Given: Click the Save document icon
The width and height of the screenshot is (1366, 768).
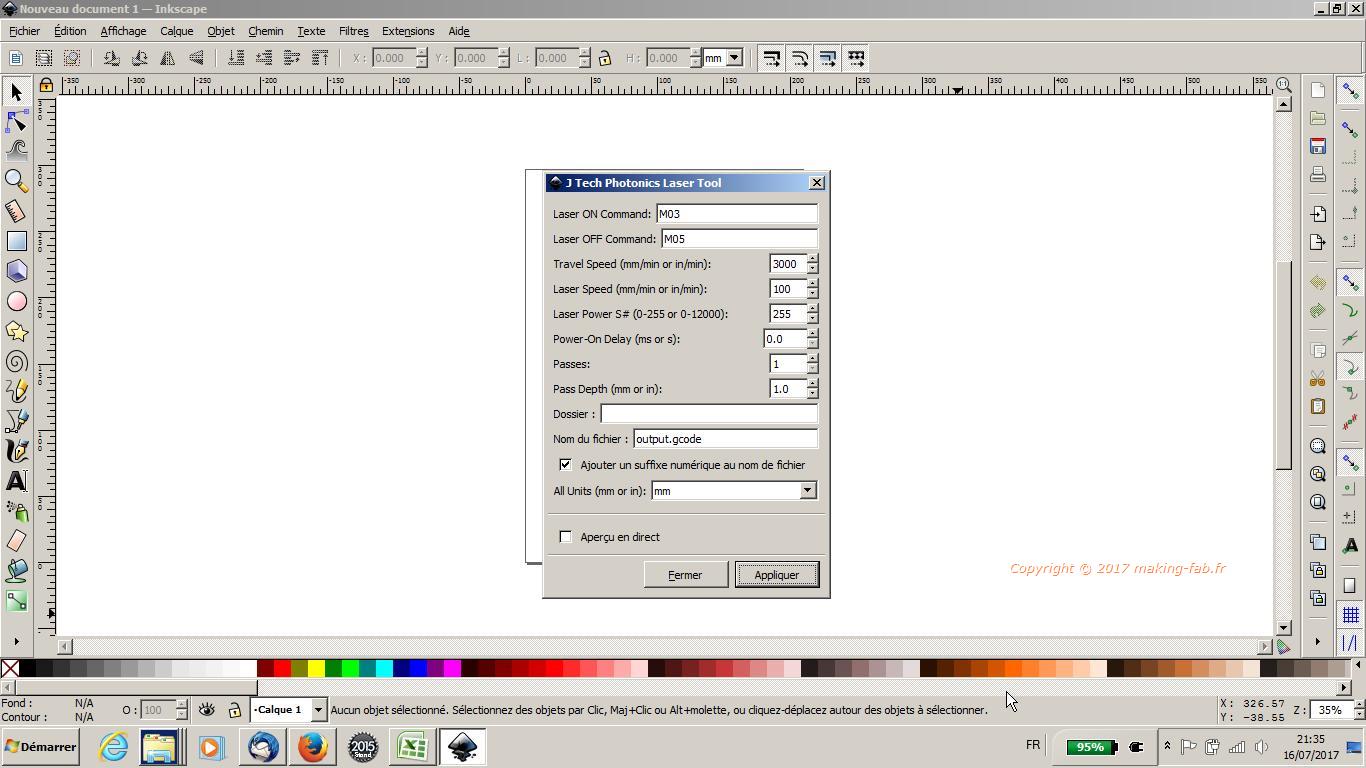Looking at the screenshot, I should (1318, 146).
